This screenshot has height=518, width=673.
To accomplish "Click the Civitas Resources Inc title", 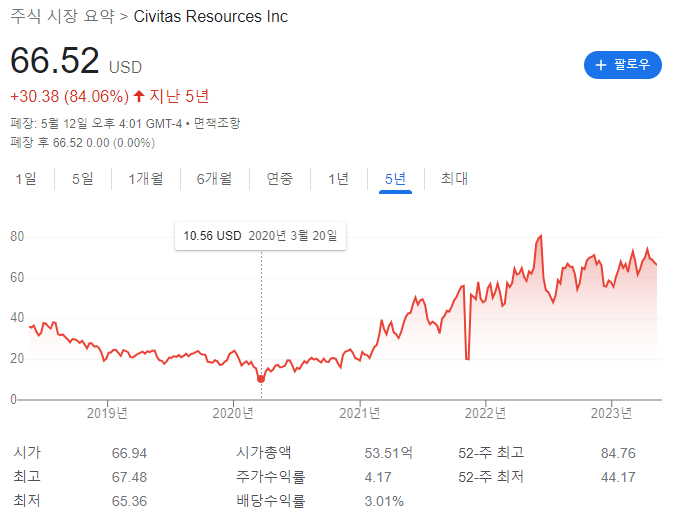I will coord(211,17).
